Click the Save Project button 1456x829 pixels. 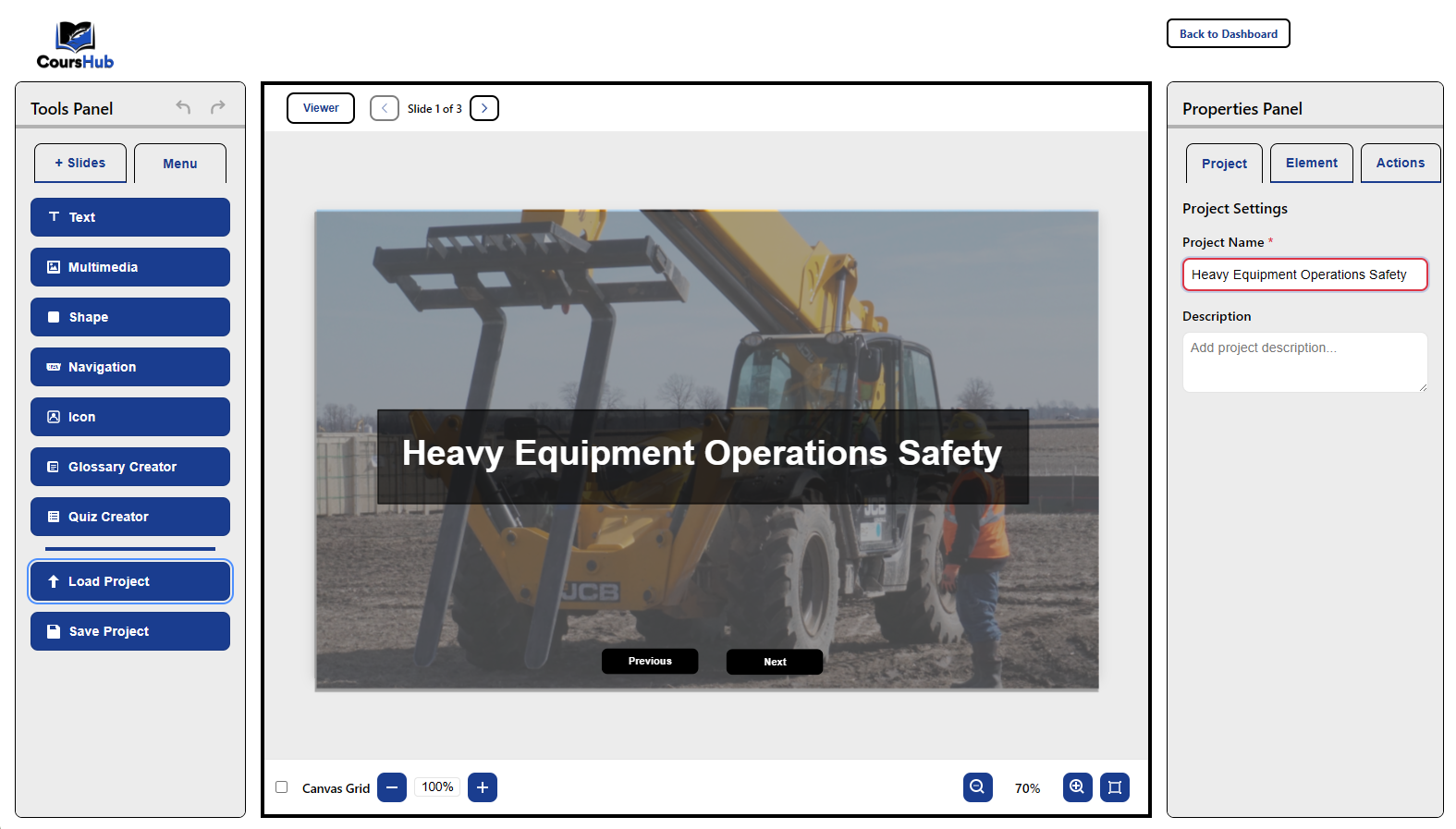[130, 631]
